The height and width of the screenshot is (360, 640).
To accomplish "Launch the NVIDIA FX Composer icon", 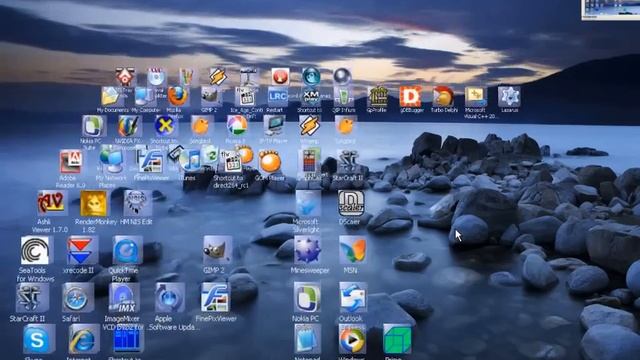I will click(129, 126).
